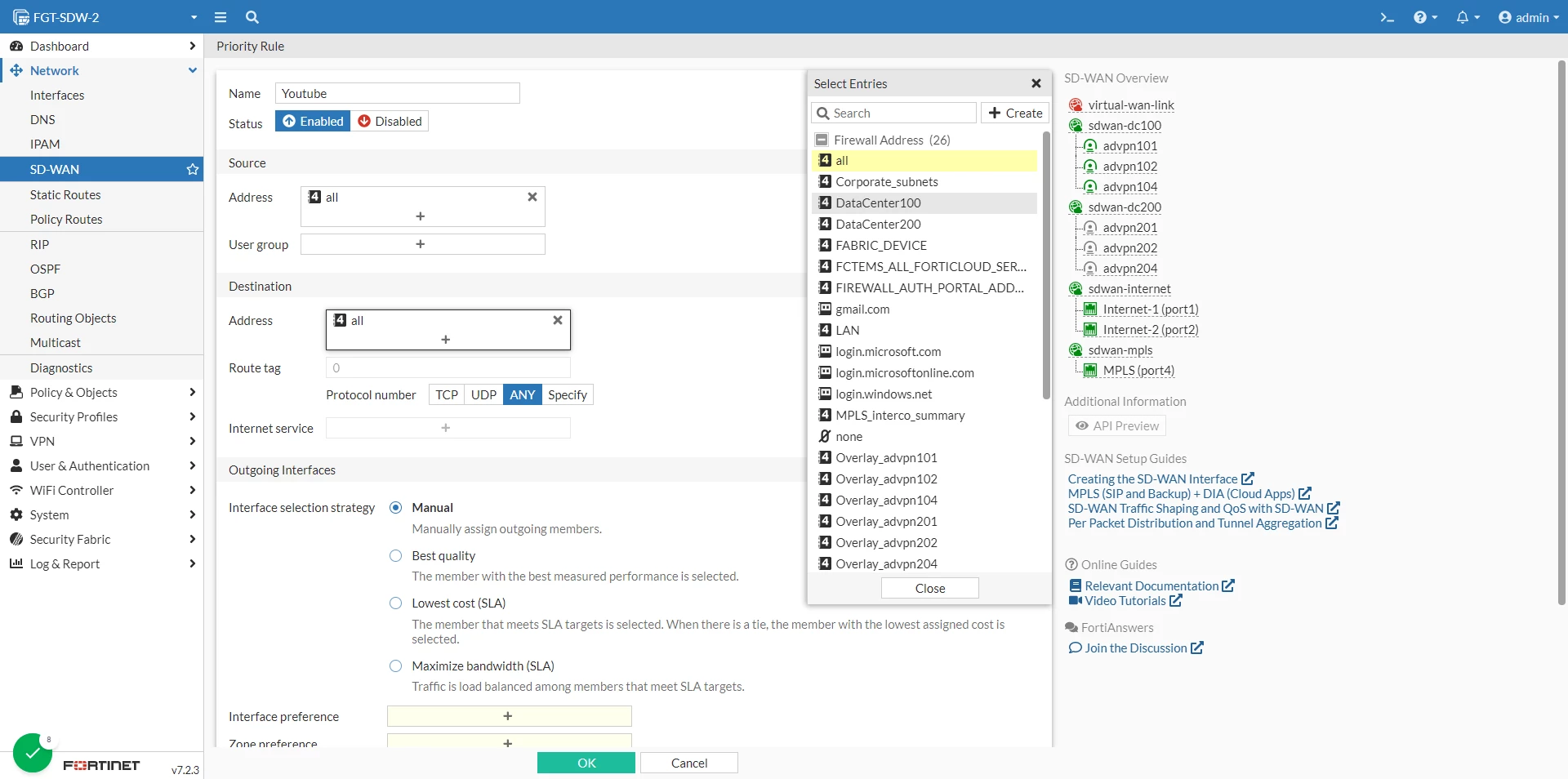Add a User group entry with plus
1568x779 pixels.
(421, 244)
